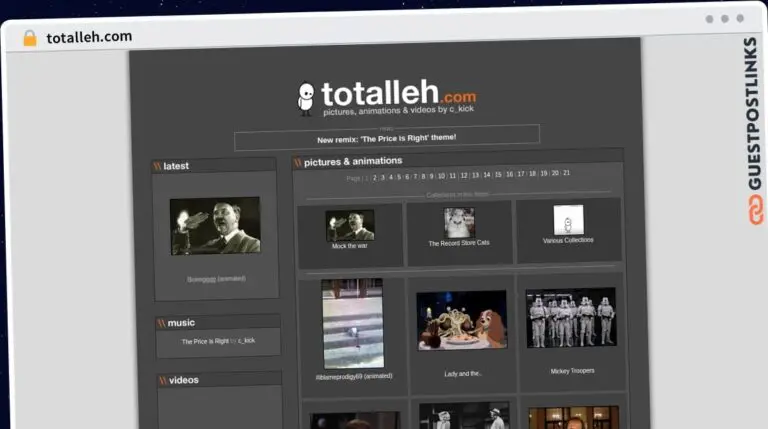The height and width of the screenshot is (429, 768).
Task: Open the news link about 'The Price Is Right' remix
Action: [x=386, y=139]
